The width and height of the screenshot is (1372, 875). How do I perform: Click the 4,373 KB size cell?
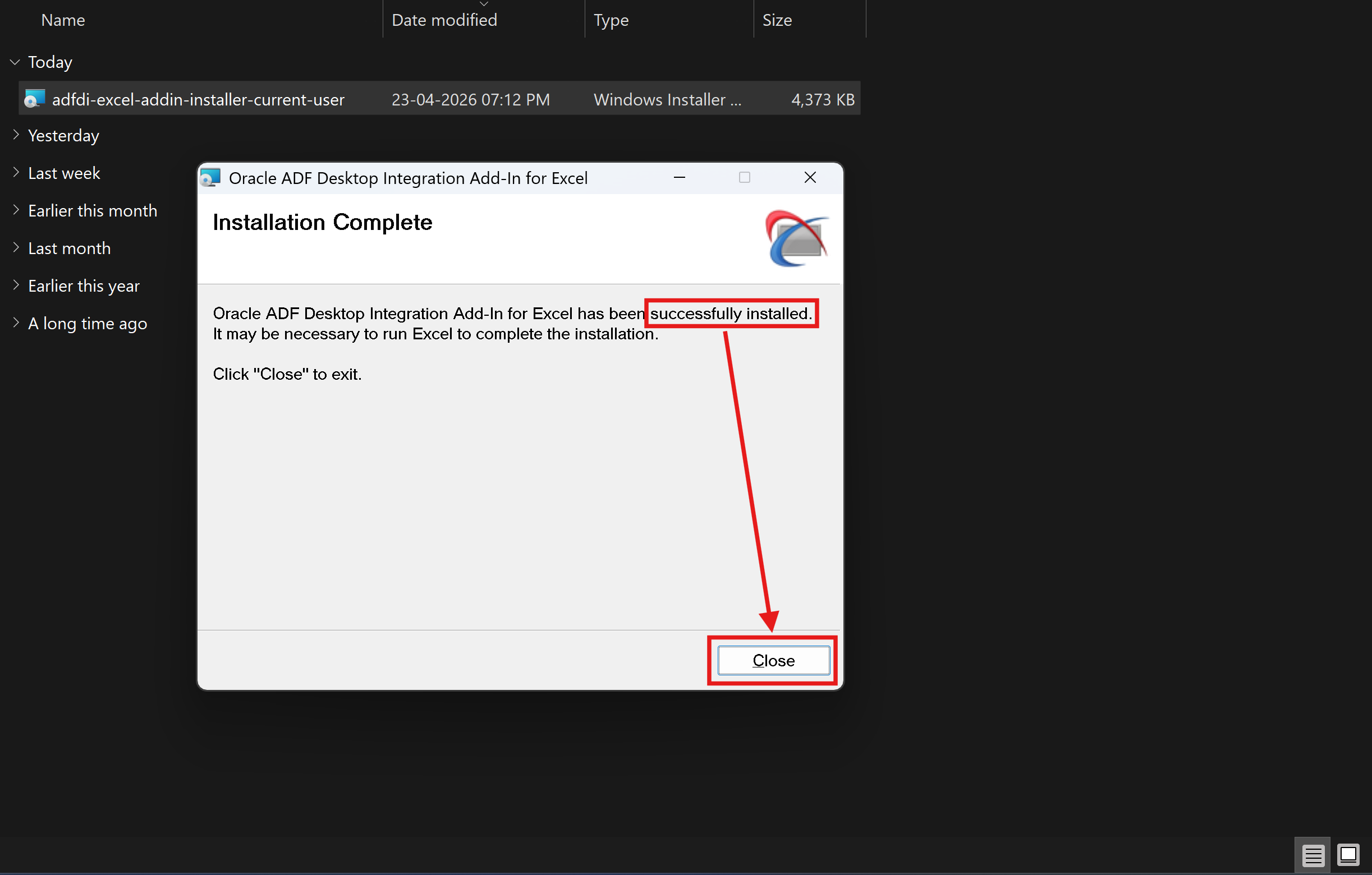(x=823, y=100)
